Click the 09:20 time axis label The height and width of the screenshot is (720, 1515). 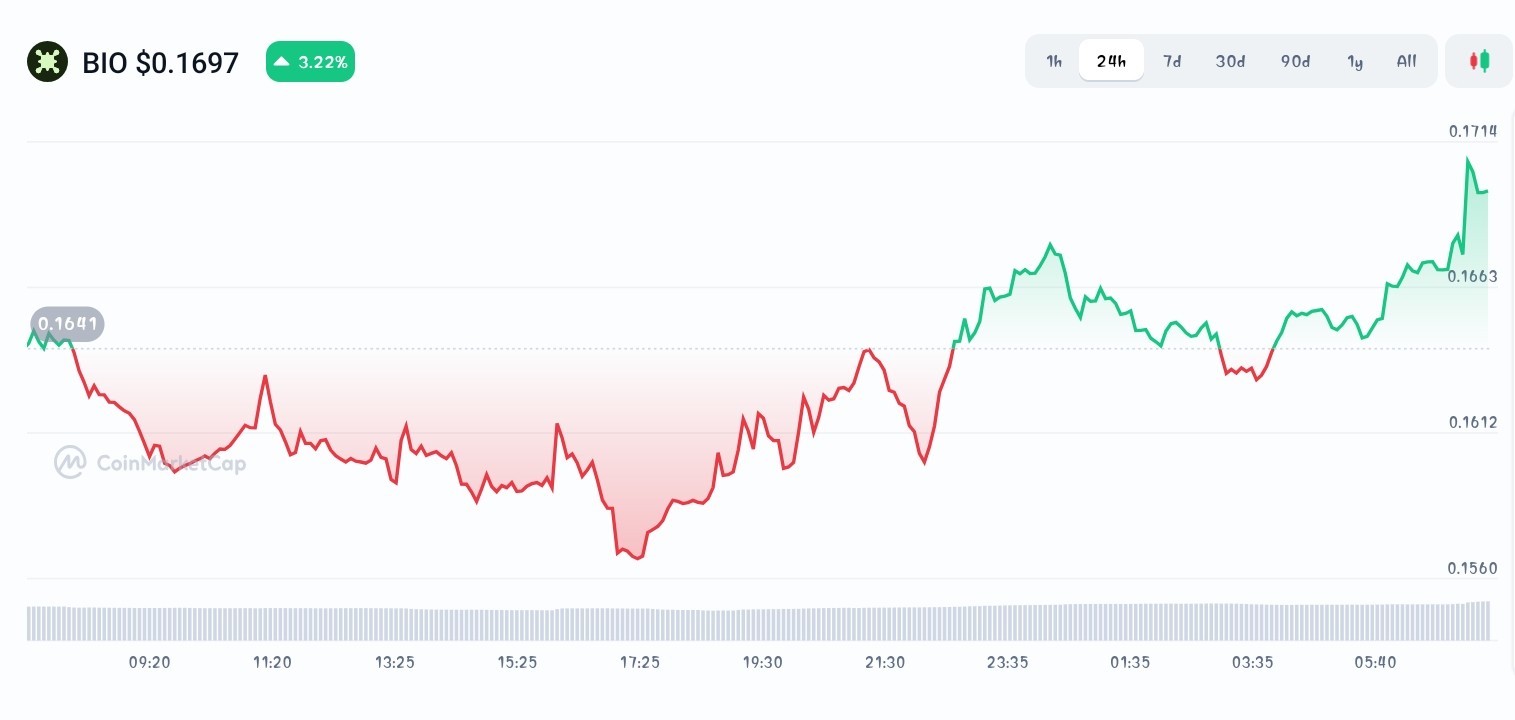[x=150, y=662]
